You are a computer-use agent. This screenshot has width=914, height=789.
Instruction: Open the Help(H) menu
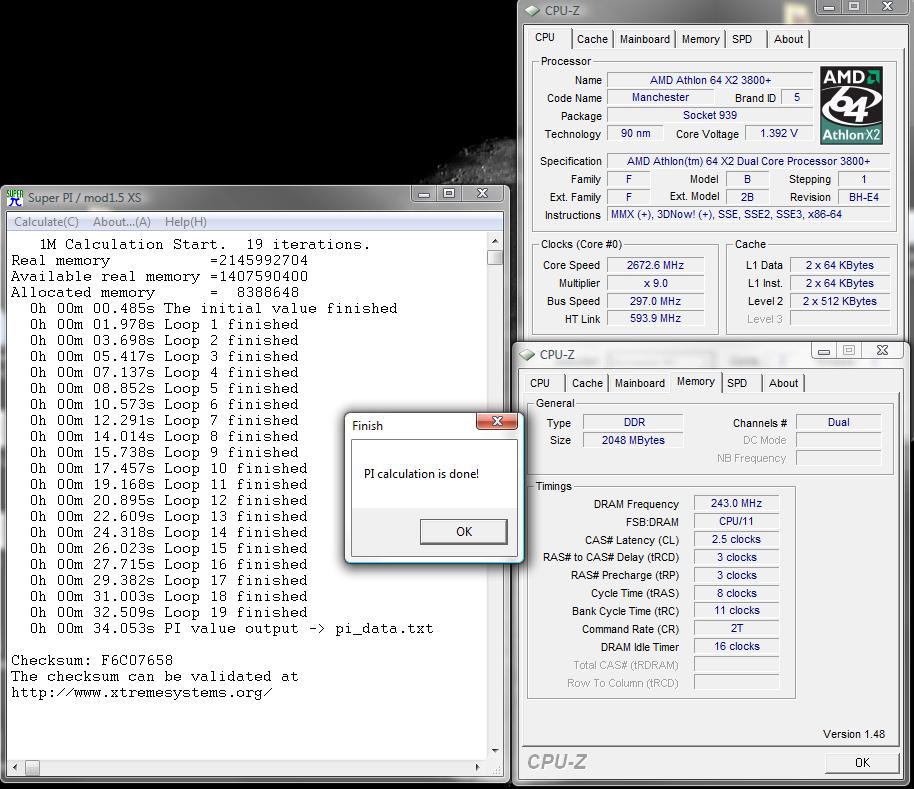[x=186, y=222]
